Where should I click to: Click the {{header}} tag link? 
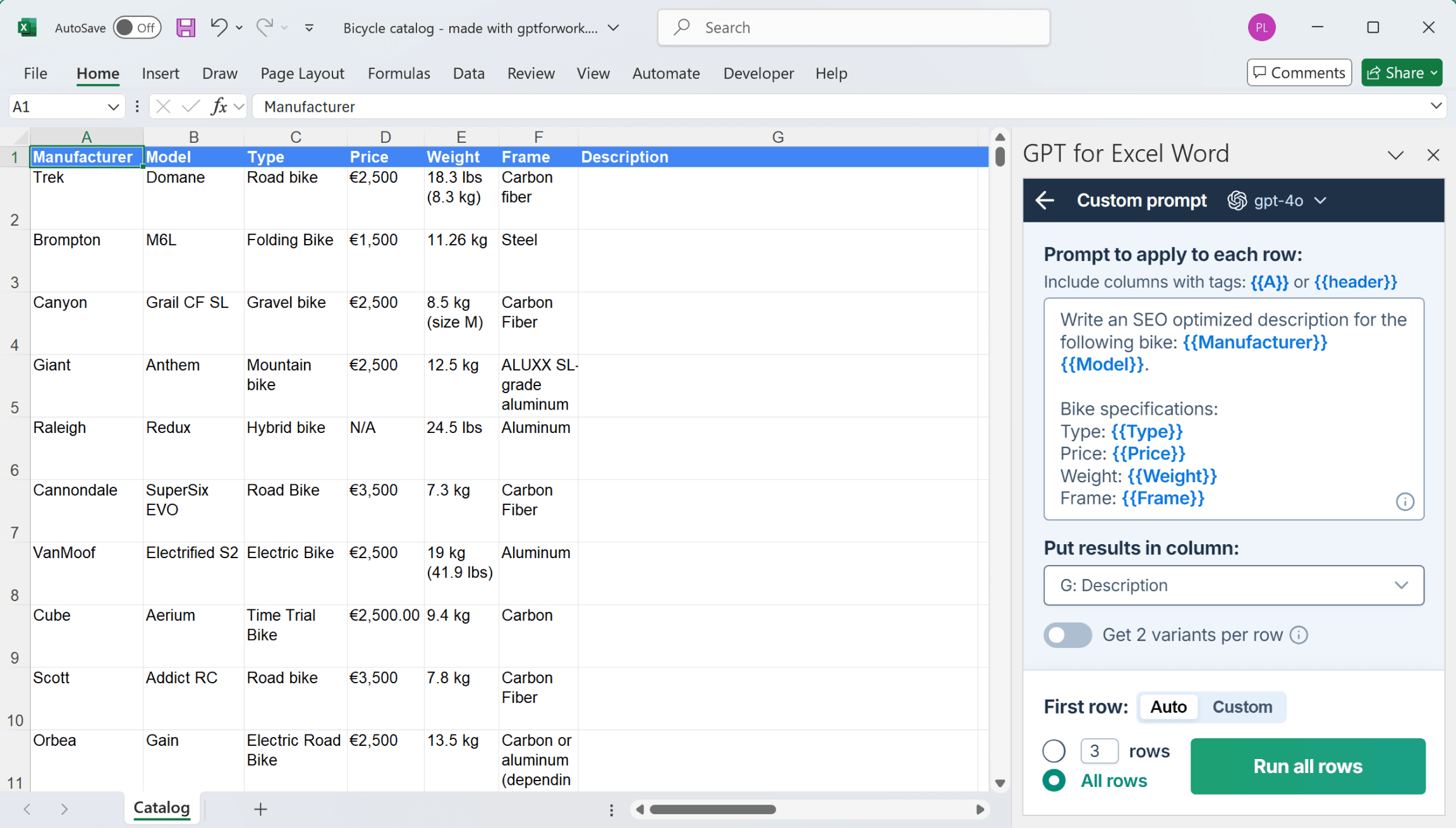pyautogui.click(x=1356, y=282)
